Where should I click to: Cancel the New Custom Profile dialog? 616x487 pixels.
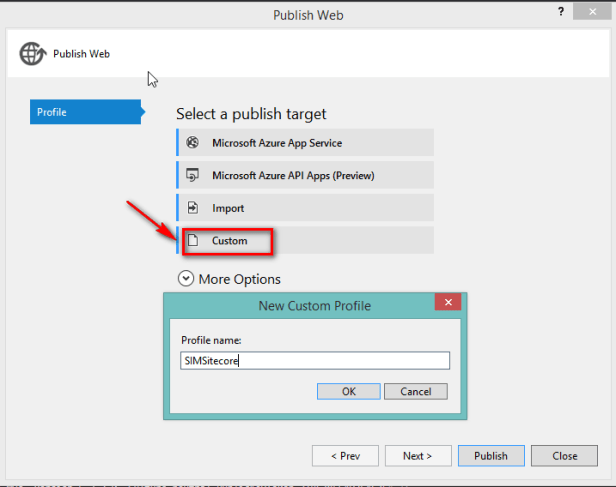coord(416,392)
